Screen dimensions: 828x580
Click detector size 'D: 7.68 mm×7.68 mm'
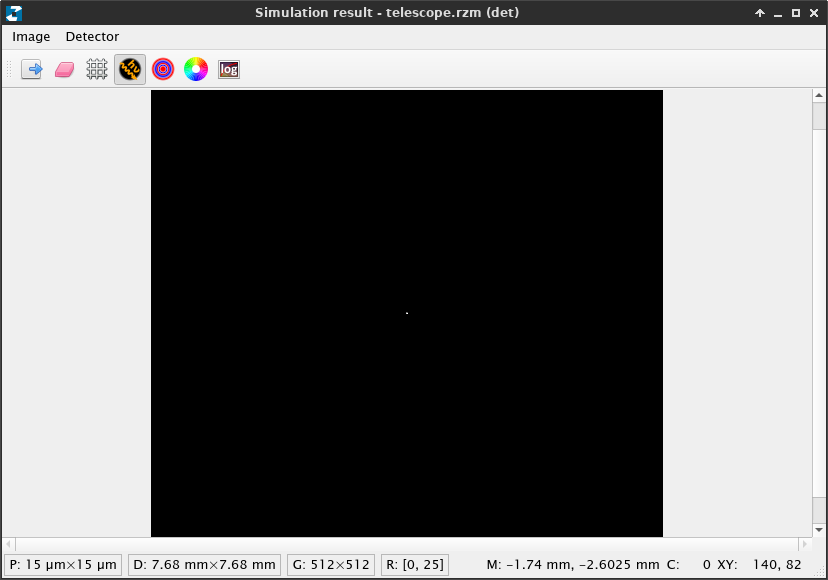[x=204, y=565]
